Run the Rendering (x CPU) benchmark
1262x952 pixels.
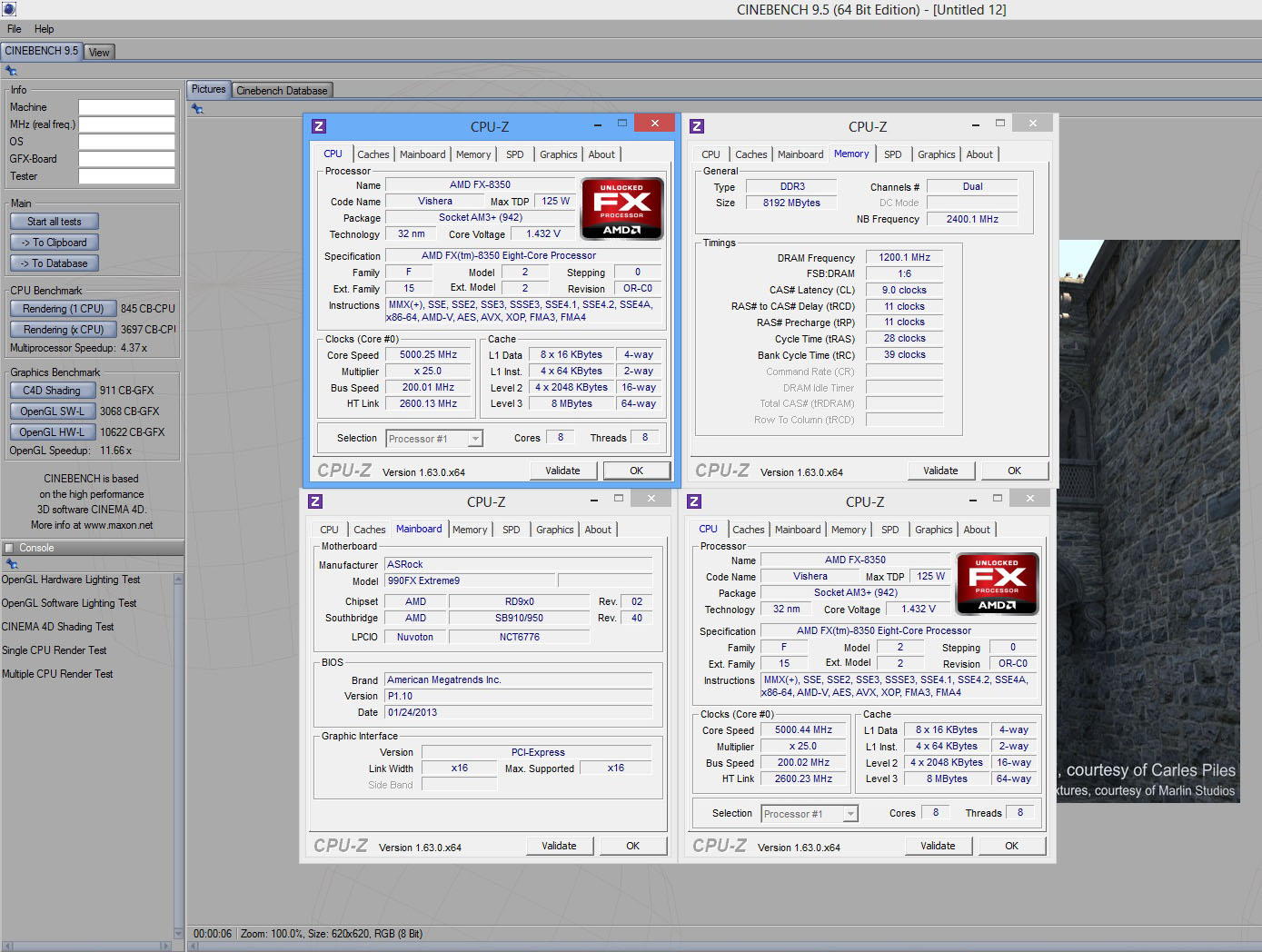click(x=63, y=330)
